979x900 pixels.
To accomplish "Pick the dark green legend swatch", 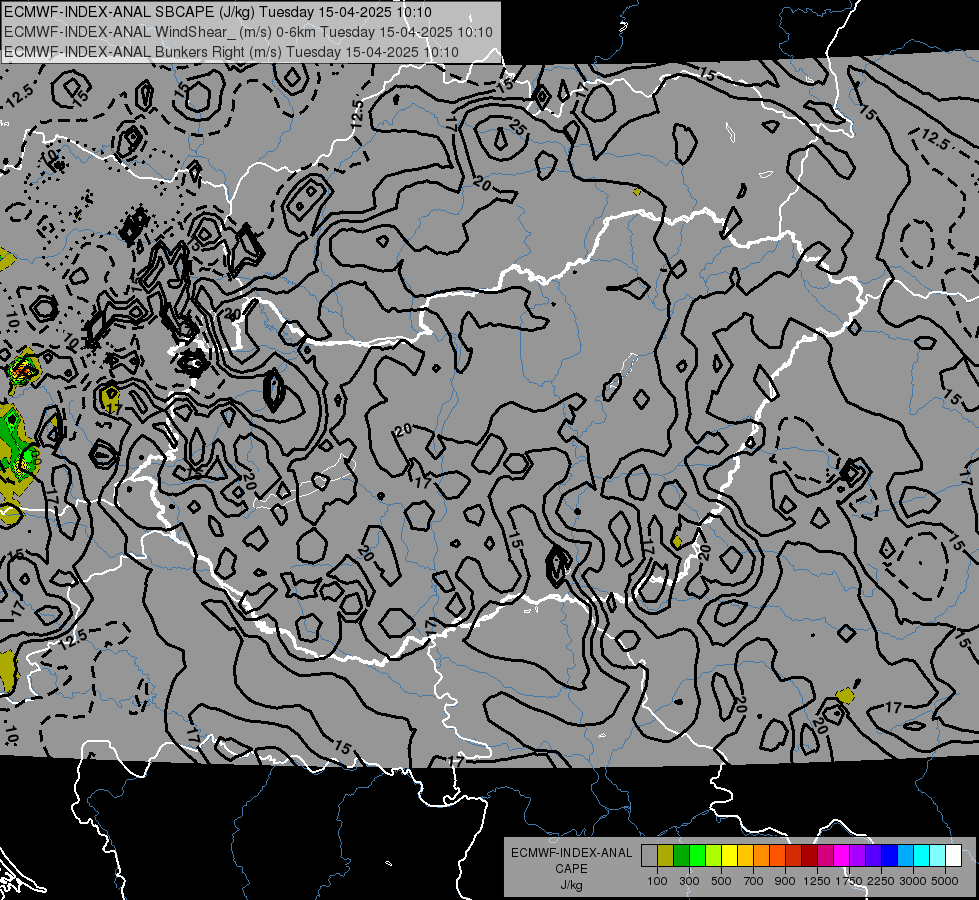I will (x=681, y=856).
